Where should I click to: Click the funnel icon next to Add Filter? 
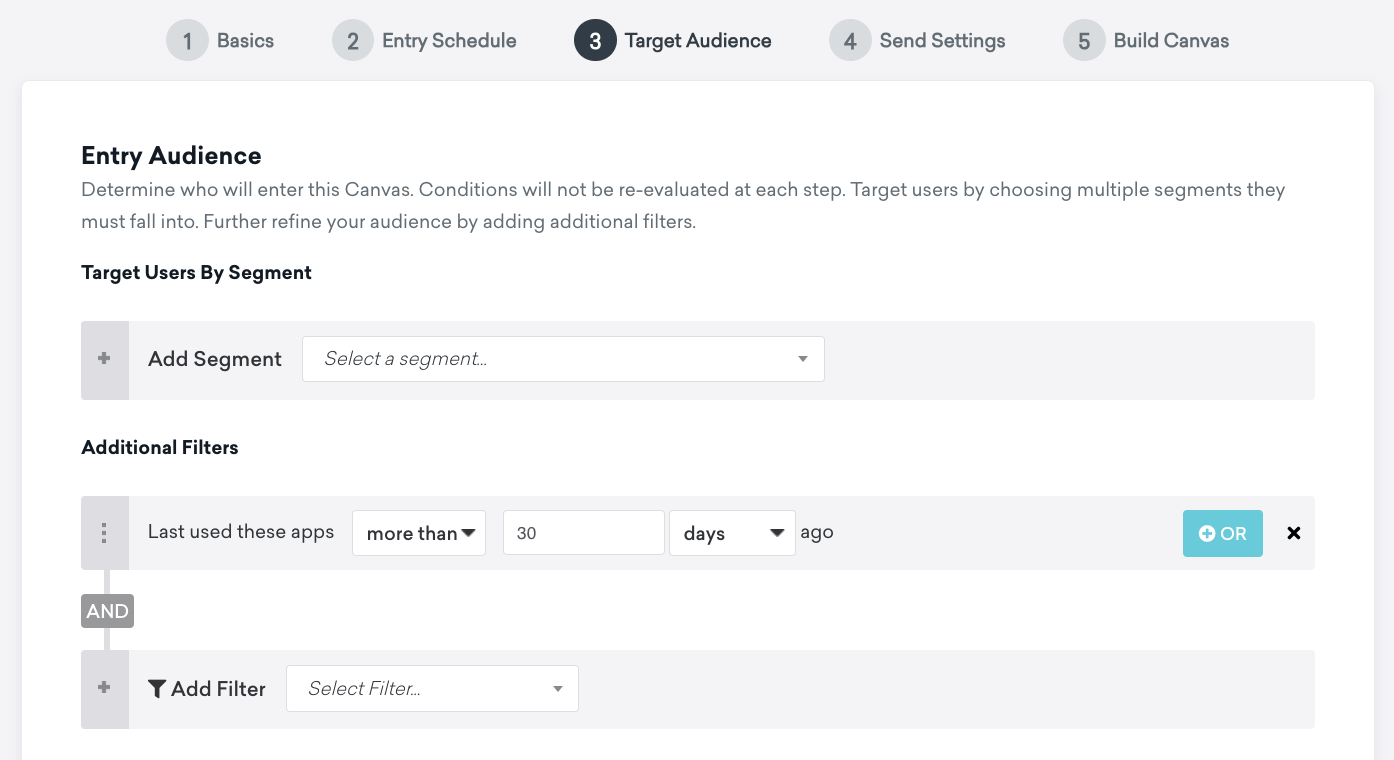point(157,688)
